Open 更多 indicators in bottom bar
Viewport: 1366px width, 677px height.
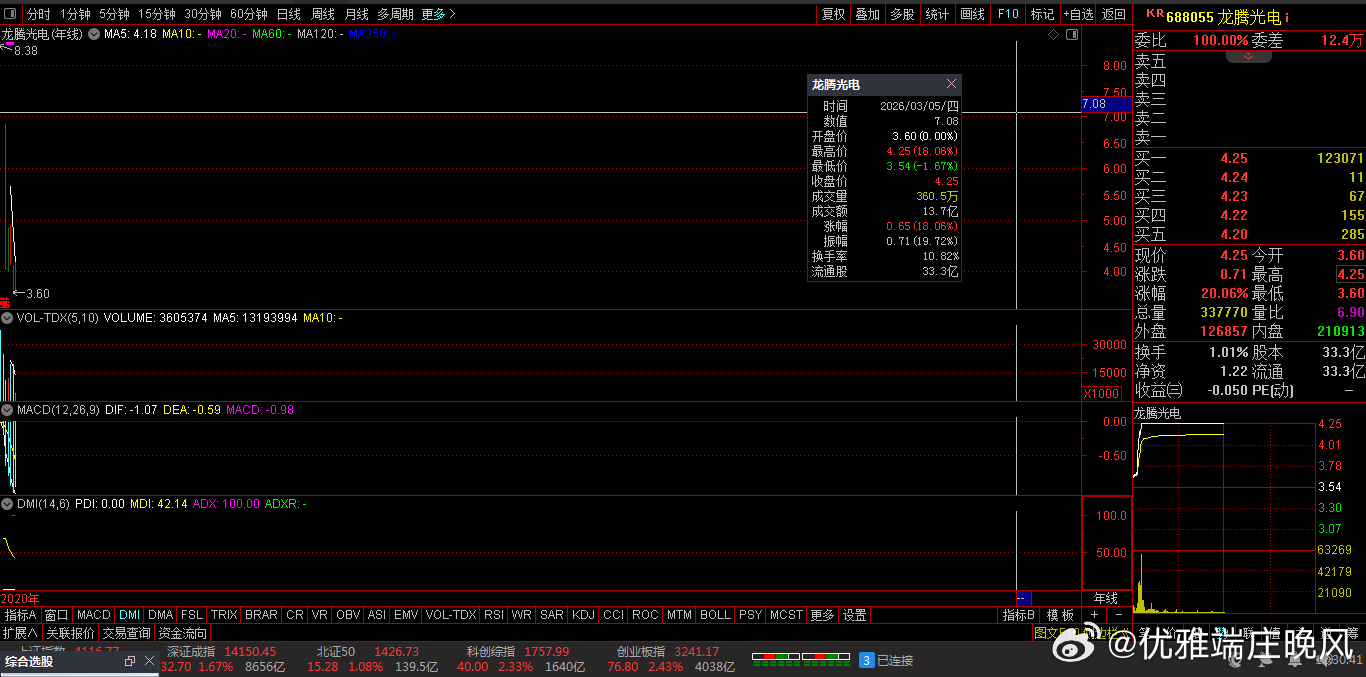(822, 615)
